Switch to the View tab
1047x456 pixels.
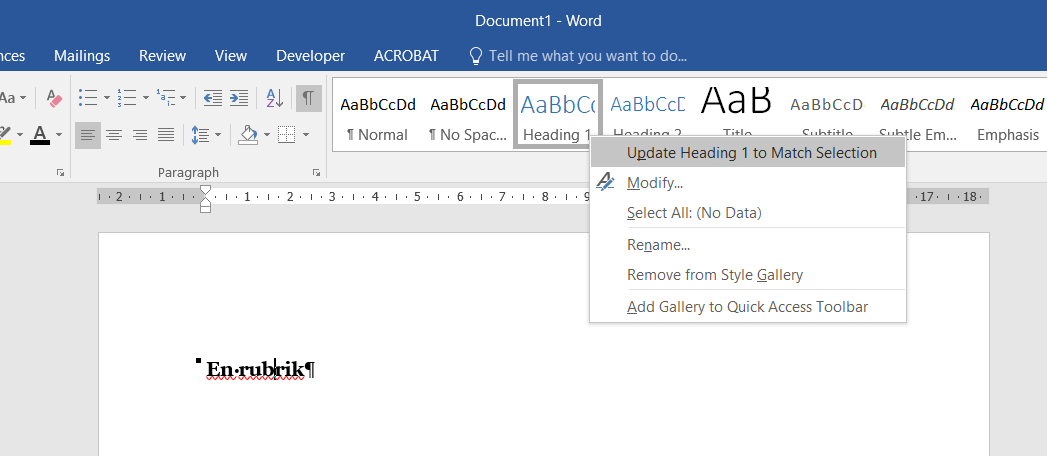point(231,56)
